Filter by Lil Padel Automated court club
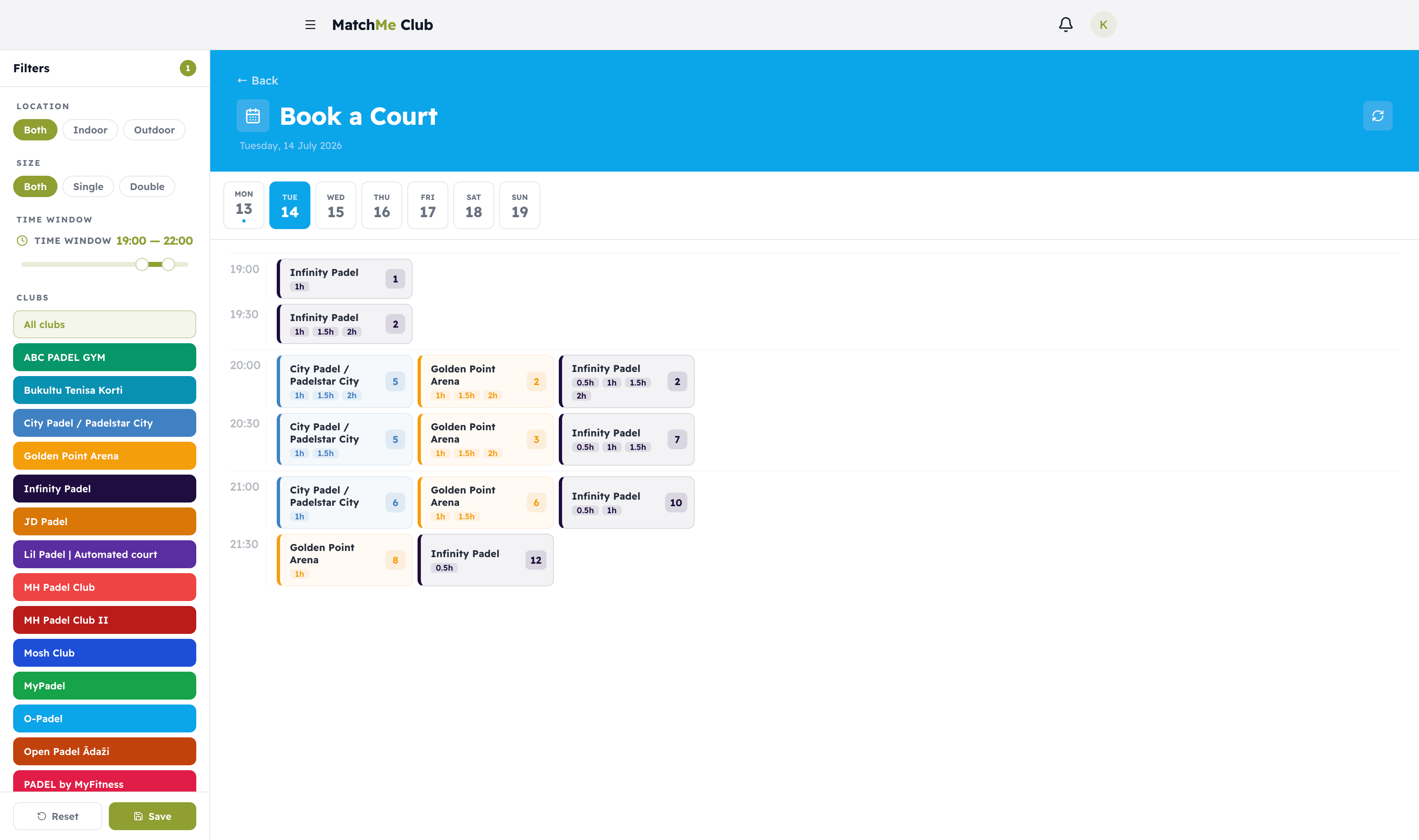The image size is (1419, 840). 105,554
